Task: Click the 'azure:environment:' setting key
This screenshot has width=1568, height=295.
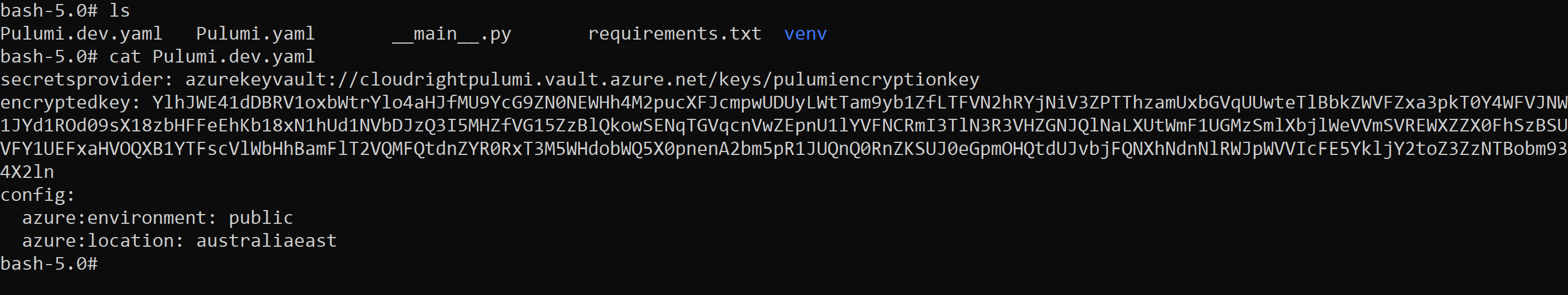Action: pyautogui.click(x=119, y=218)
